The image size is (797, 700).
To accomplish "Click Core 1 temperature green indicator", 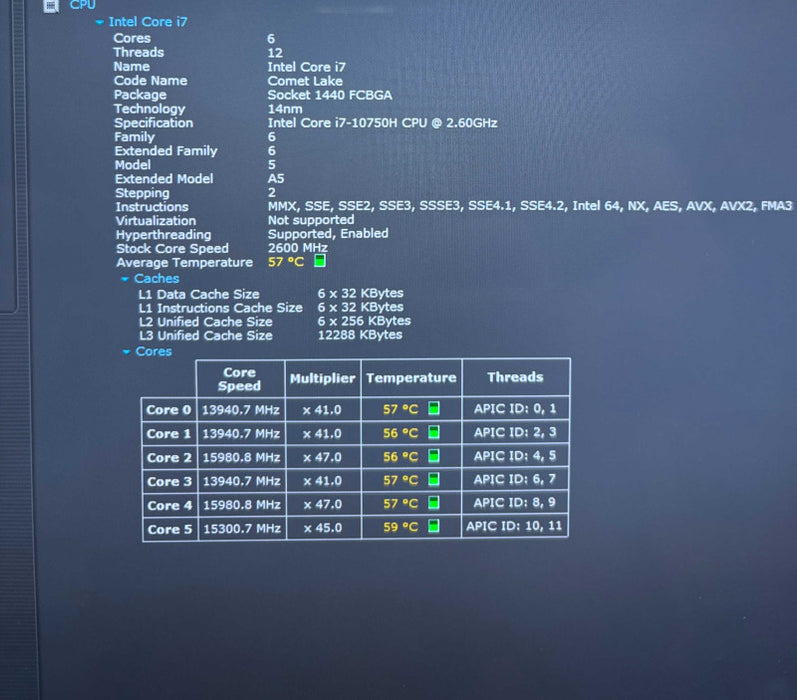I will (434, 432).
